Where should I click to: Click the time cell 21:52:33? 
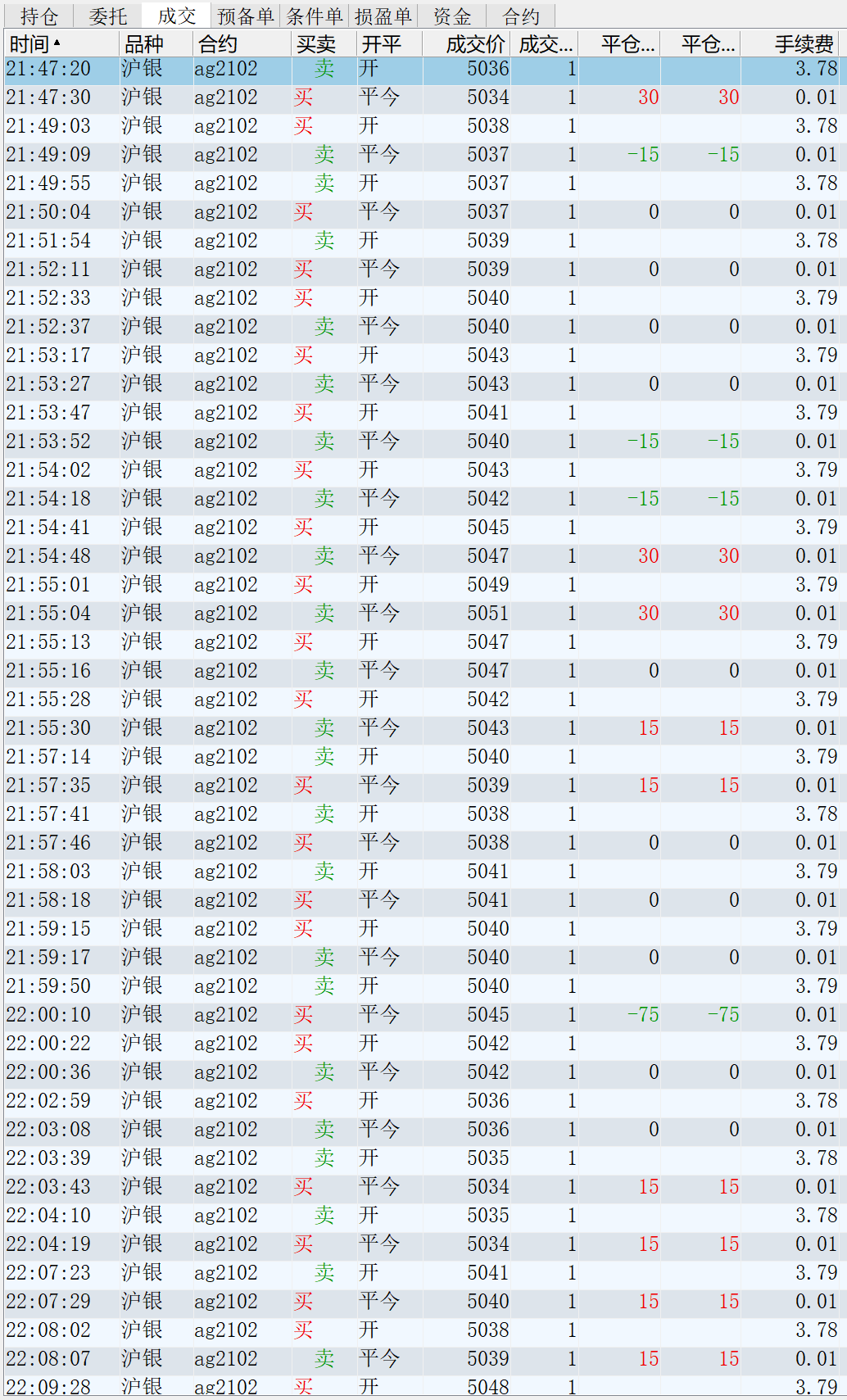(x=48, y=298)
